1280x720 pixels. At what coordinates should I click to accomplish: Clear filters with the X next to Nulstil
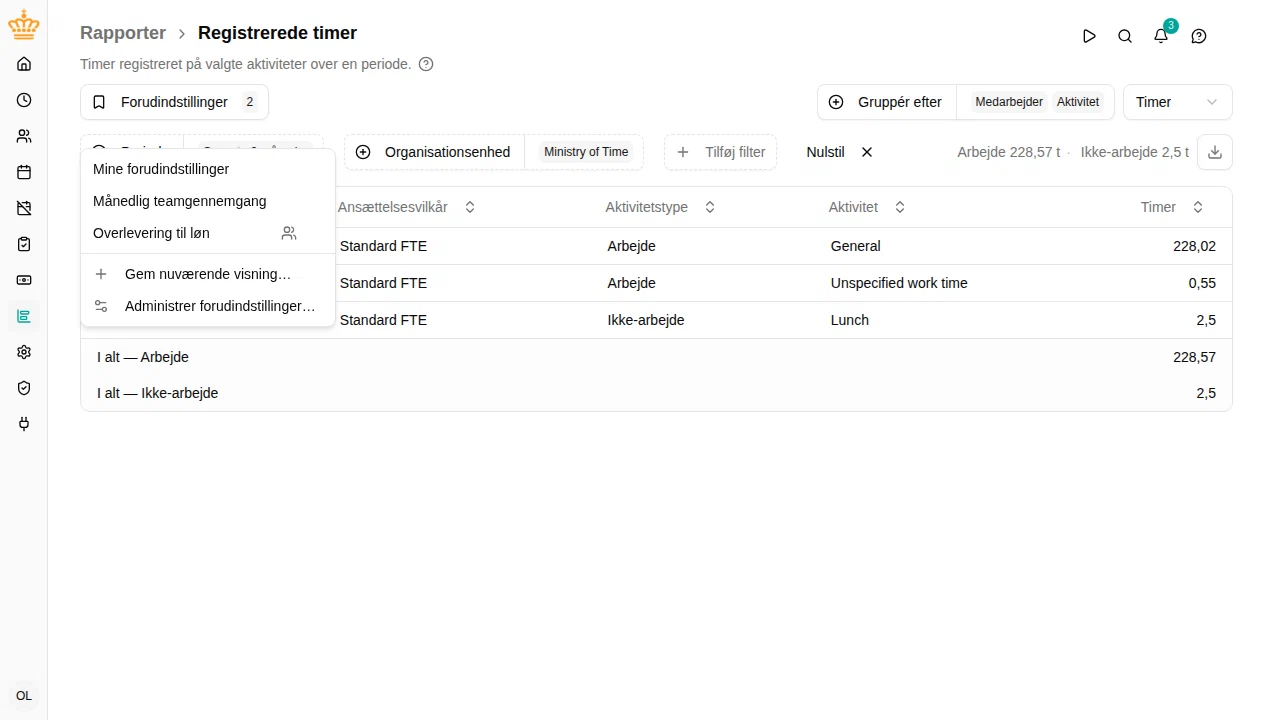867,152
